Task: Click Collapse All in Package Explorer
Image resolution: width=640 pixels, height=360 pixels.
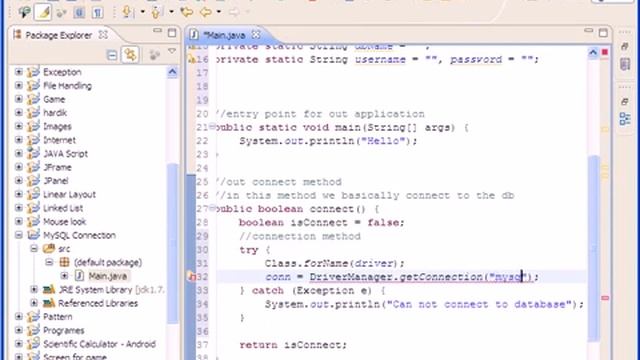Action: [x=111, y=55]
